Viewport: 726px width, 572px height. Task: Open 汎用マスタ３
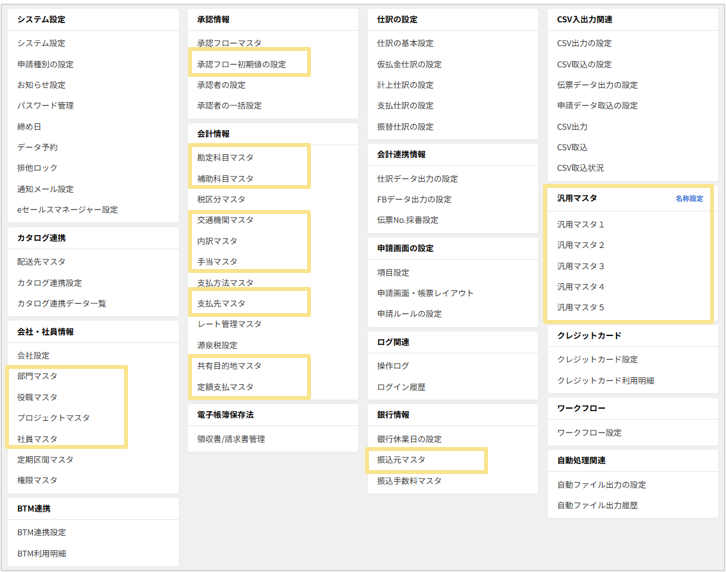coord(580,266)
